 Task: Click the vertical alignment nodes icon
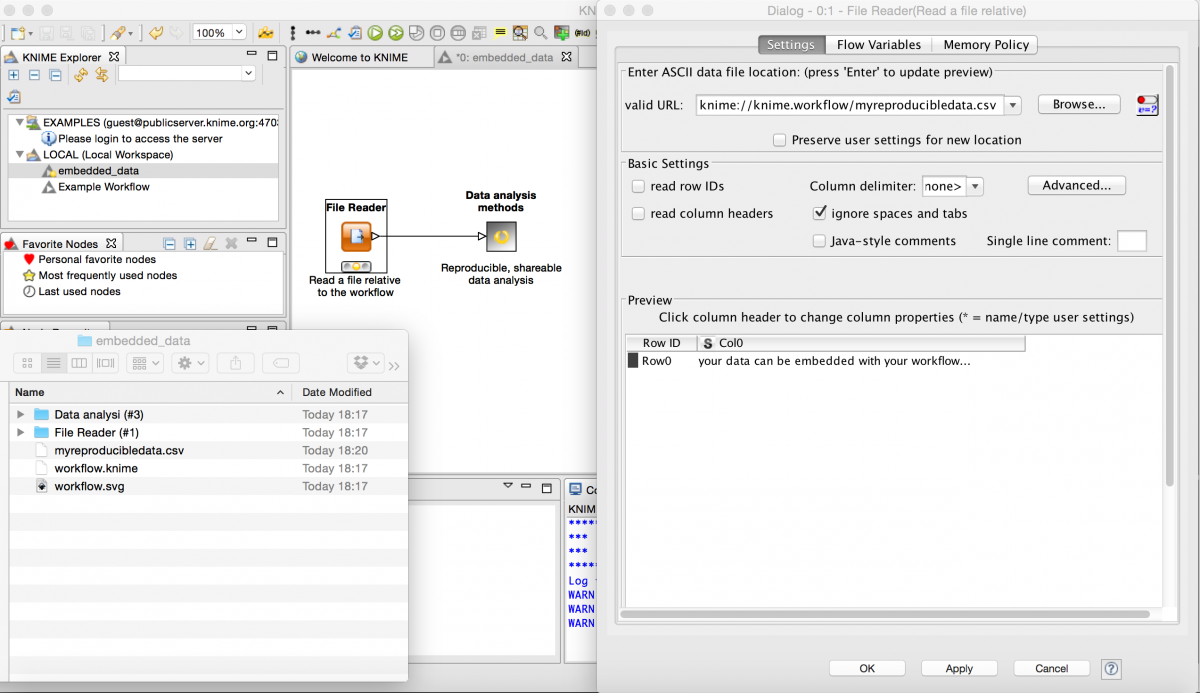293,32
